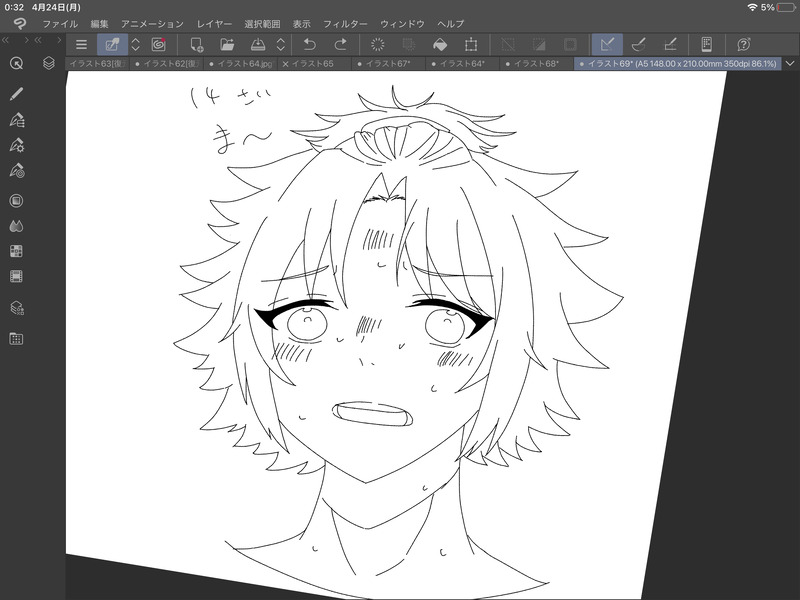Switch to the イラスト67* tab
The height and width of the screenshot is (600, 800).
388,64
